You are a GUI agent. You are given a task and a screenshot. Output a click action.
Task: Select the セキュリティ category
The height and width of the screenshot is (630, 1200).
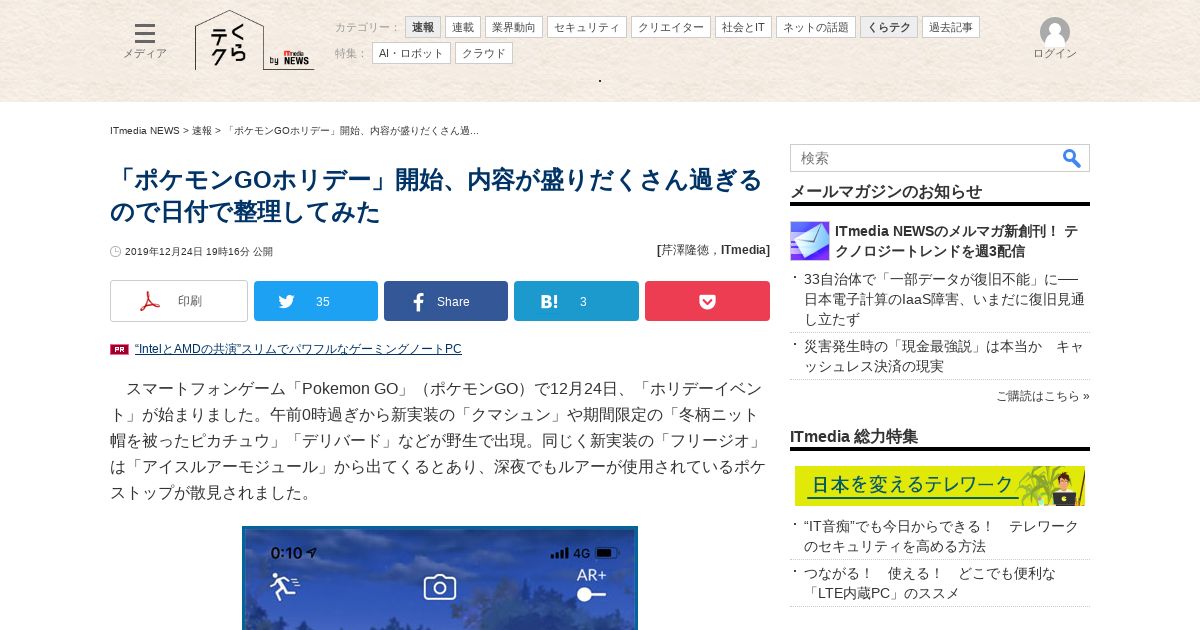587,27
